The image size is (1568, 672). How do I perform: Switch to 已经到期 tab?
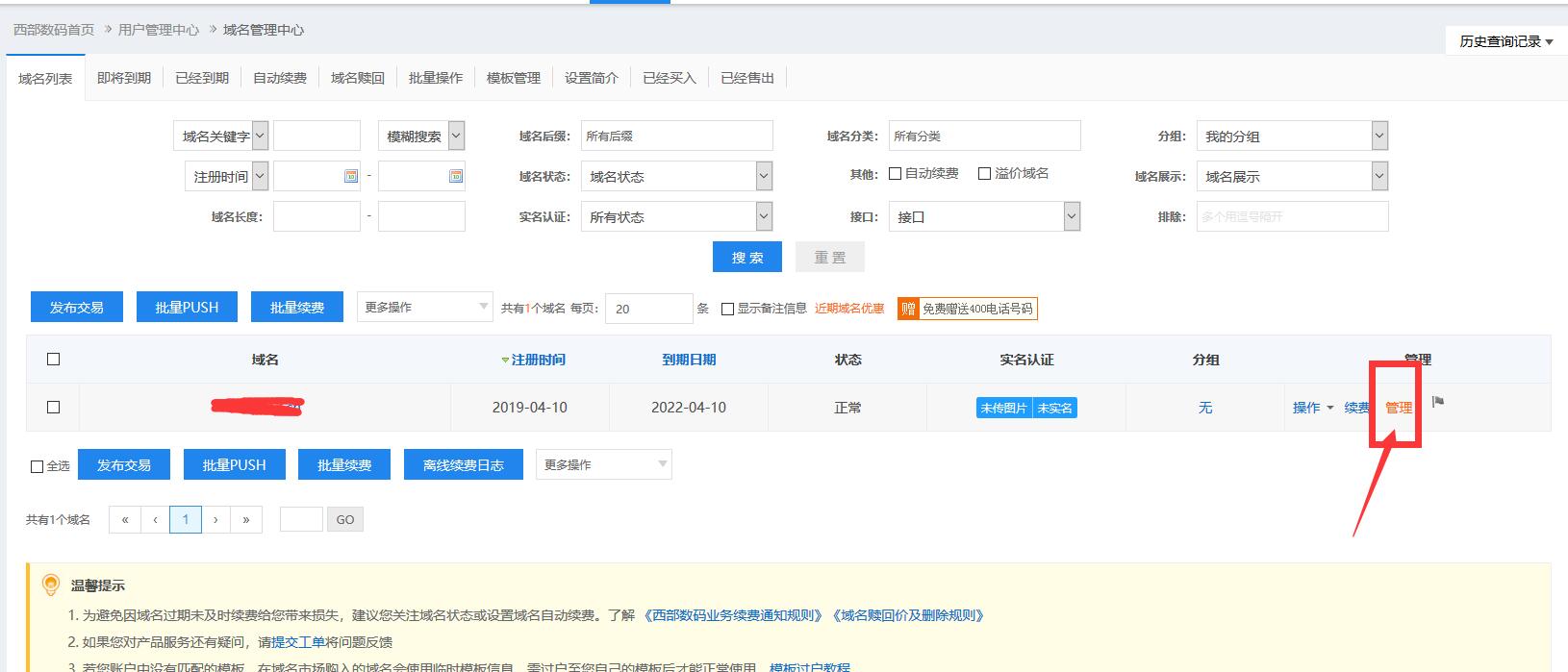[x=202, y=77]
